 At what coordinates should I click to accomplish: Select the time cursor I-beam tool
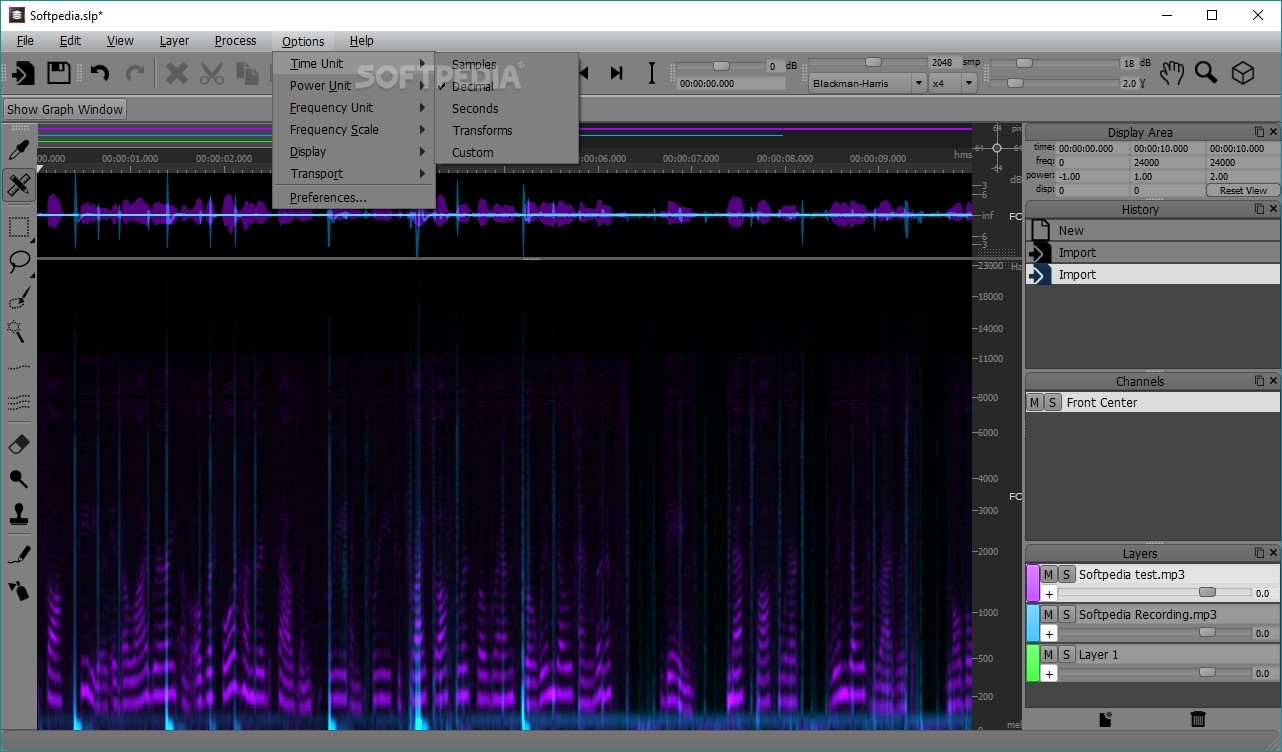point(652,73)
